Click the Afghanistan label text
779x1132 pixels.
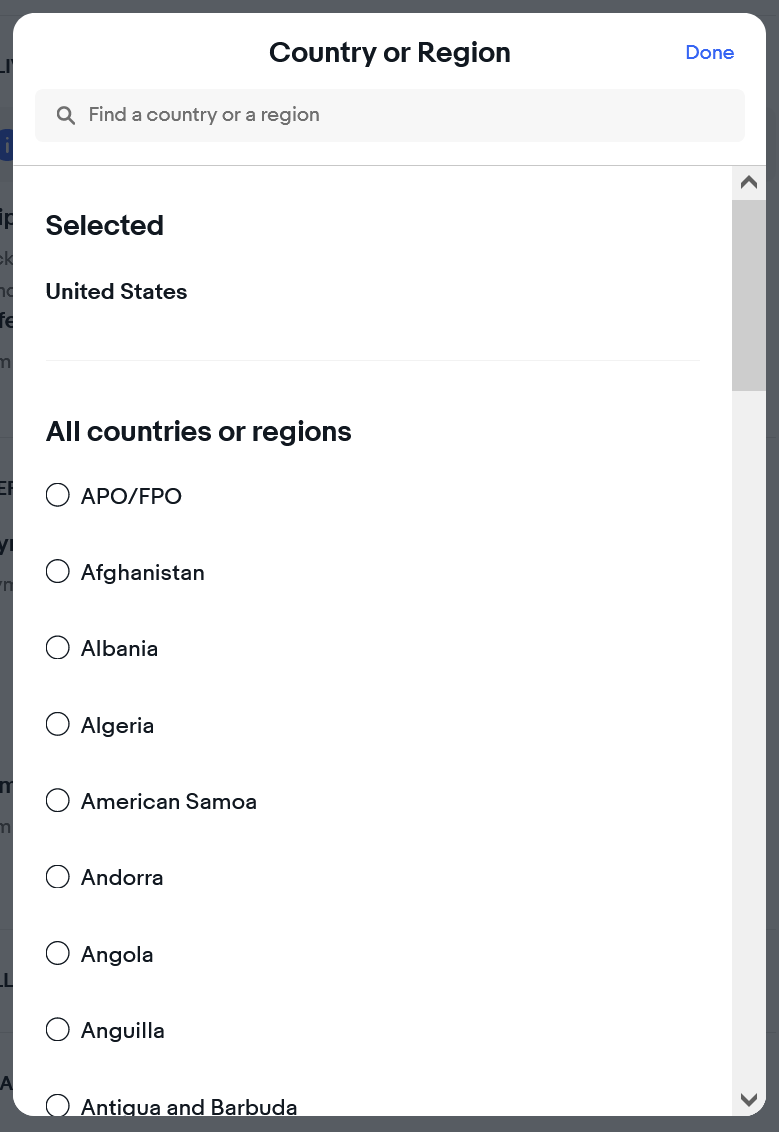[x=143, y=572]
